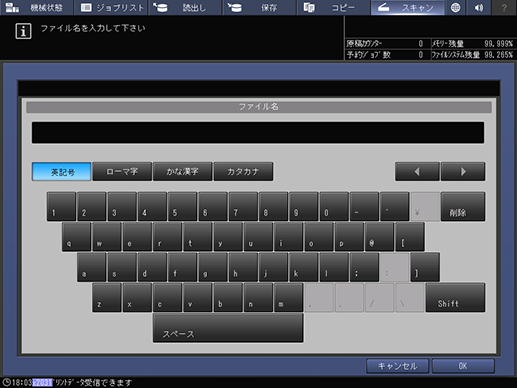Tap the d key

[x=152, y=267]
